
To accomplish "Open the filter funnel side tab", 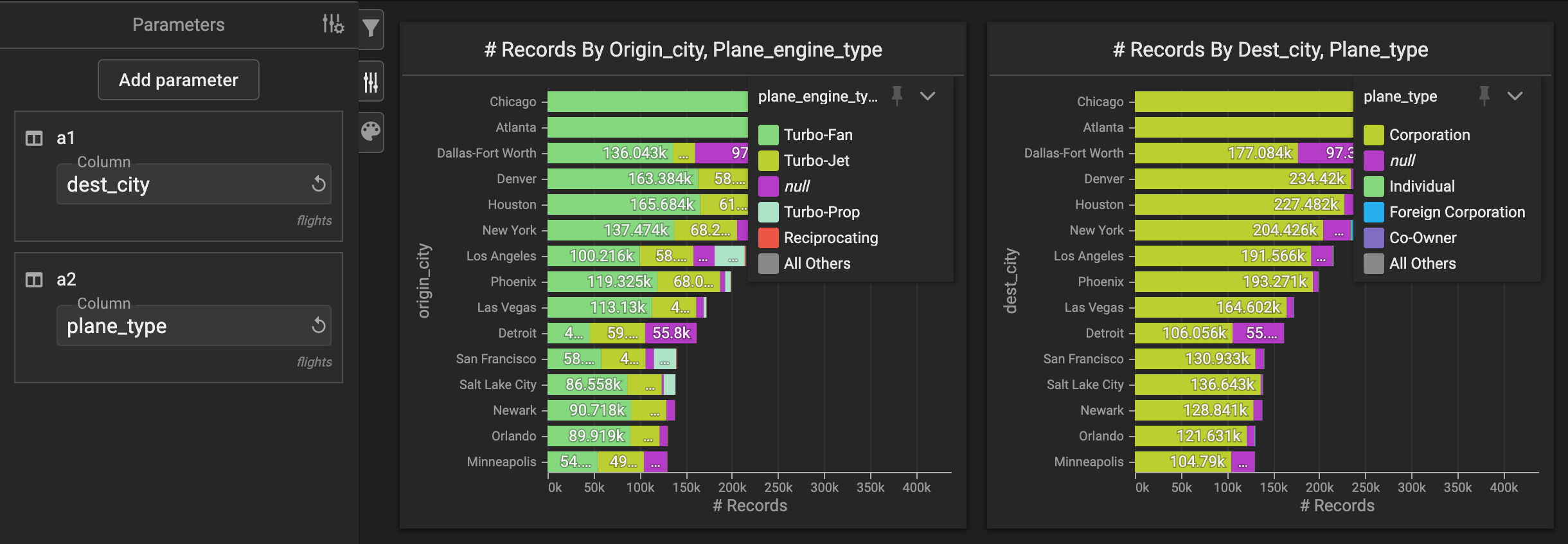I will 371,29.
